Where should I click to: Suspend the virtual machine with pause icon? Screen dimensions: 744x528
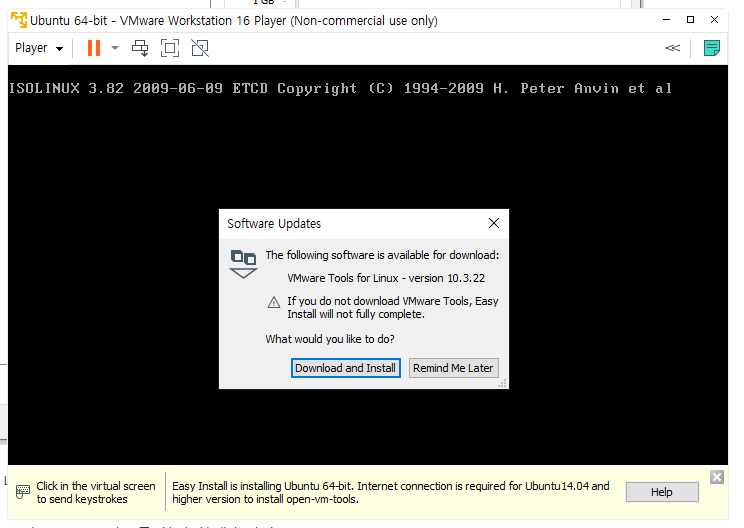pyautogui.click(x=94, y=48)
